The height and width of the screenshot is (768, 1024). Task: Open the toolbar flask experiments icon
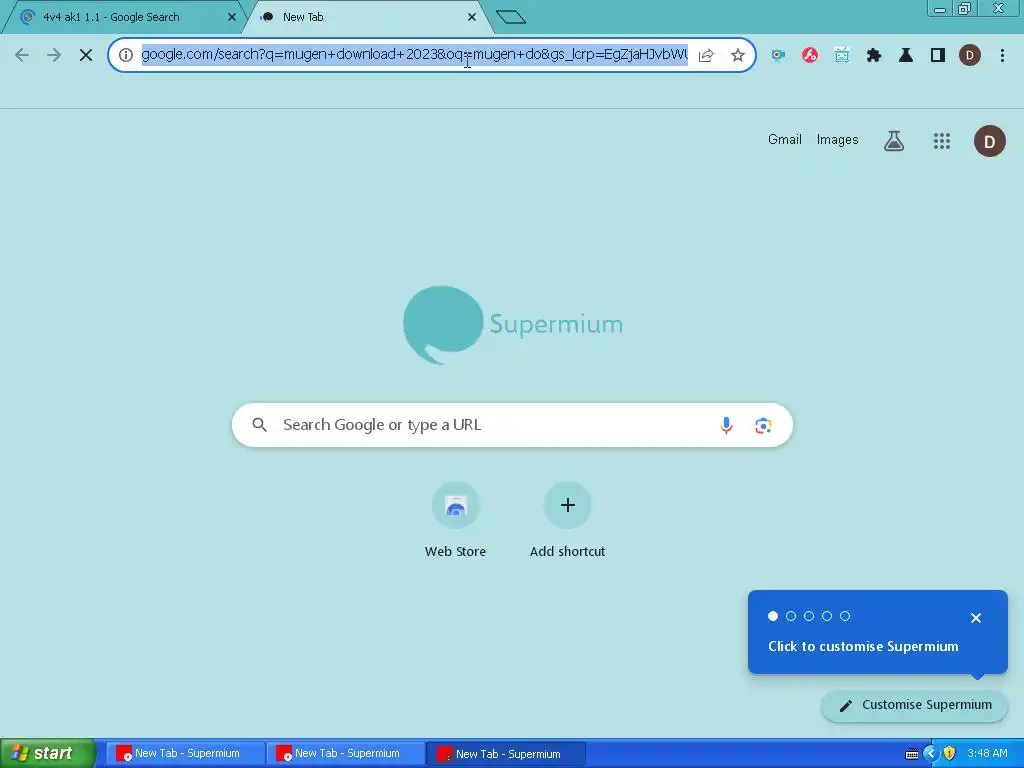point(906,56)
